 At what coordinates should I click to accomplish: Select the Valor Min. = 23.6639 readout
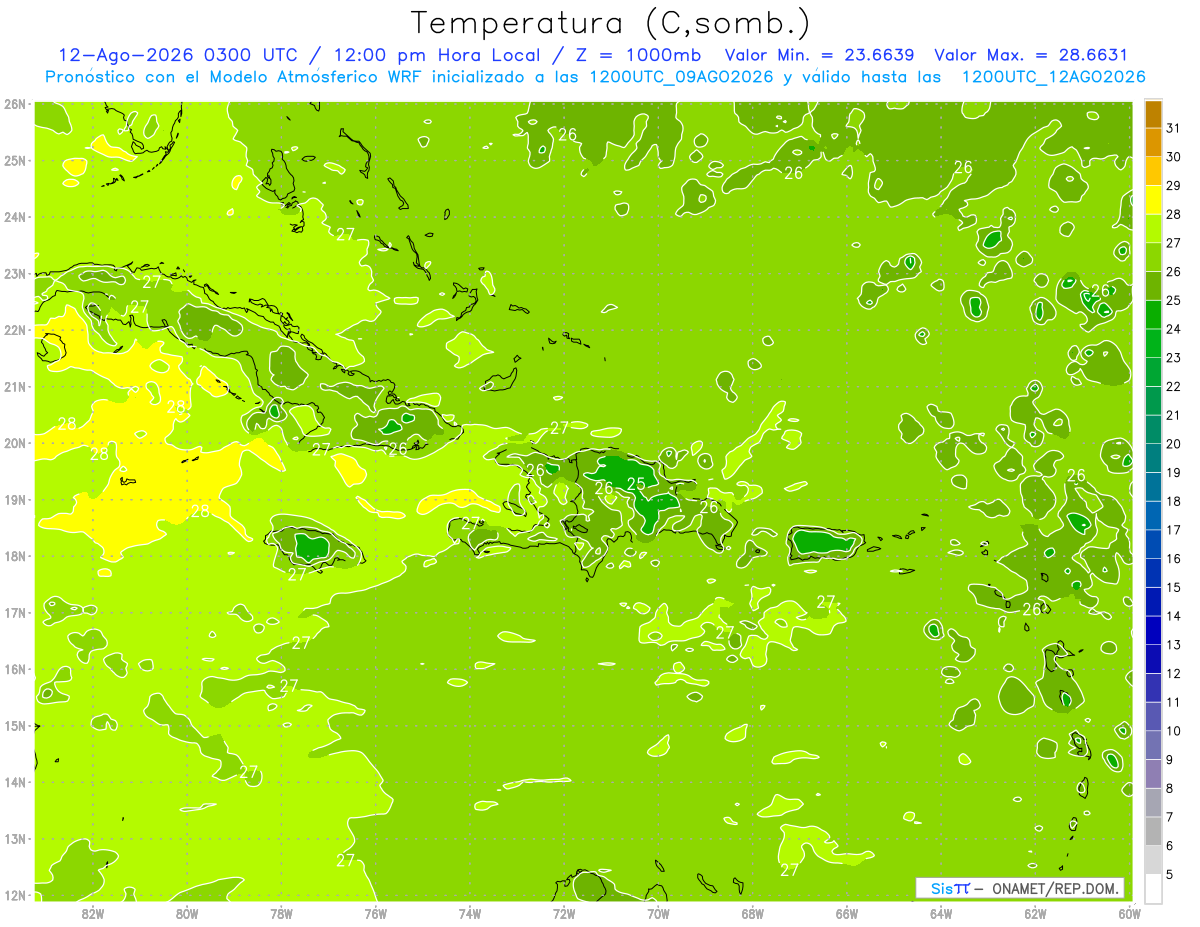tap(819, 55)
